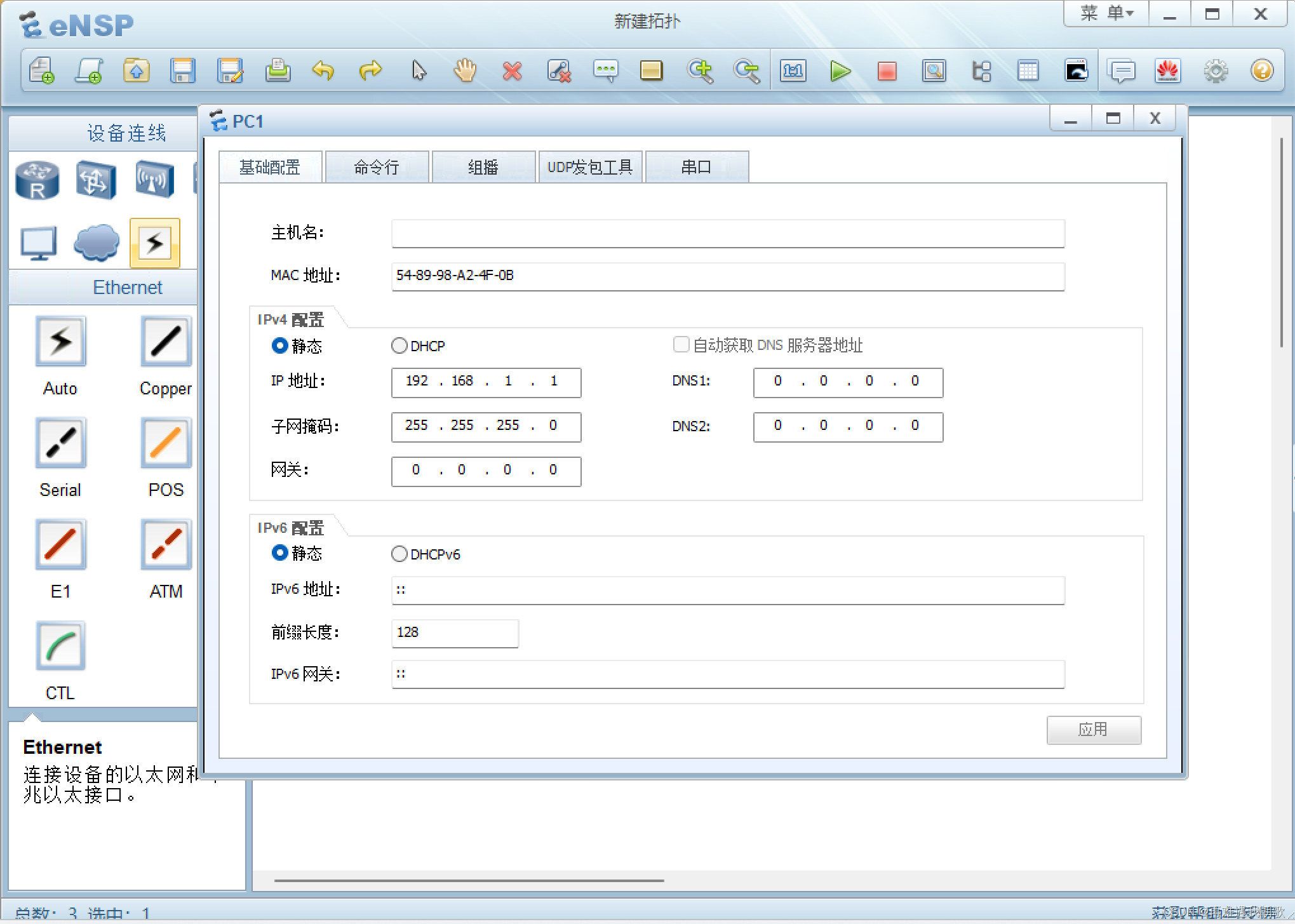Choose the router device category icon
This screenshot has height=924, width=1295.
point(37,180)
